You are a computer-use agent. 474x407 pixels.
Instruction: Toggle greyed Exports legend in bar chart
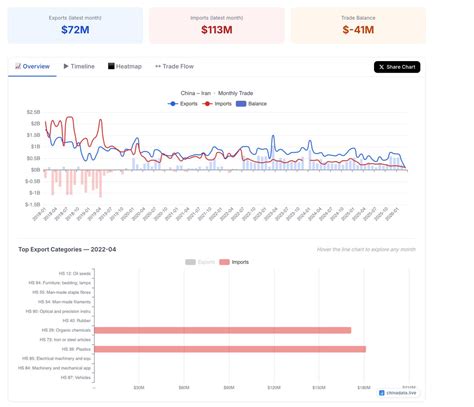click(x=200, y=262)
